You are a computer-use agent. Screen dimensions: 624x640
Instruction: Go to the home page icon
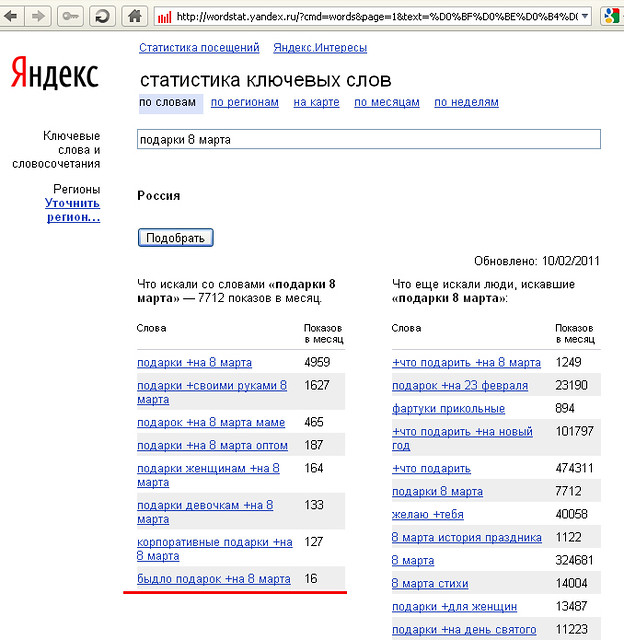tap(133, 17)
